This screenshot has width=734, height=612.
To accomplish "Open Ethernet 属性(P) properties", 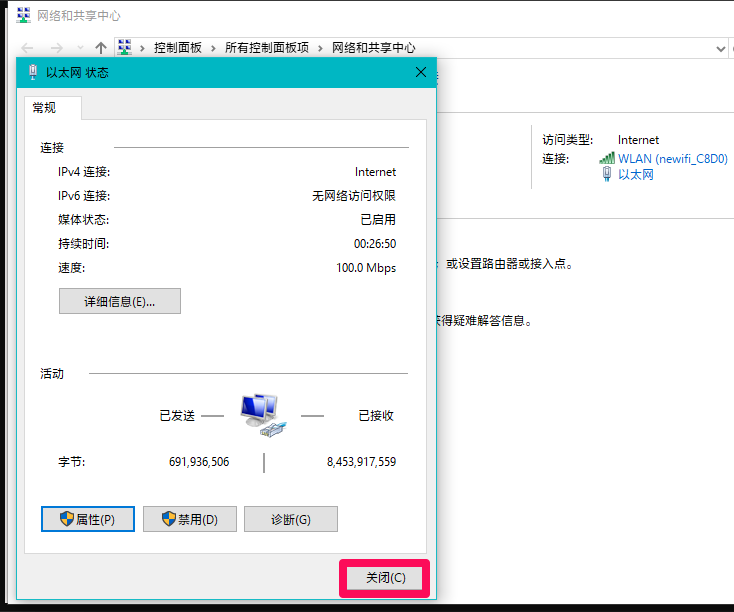I will tap(88, 519).
